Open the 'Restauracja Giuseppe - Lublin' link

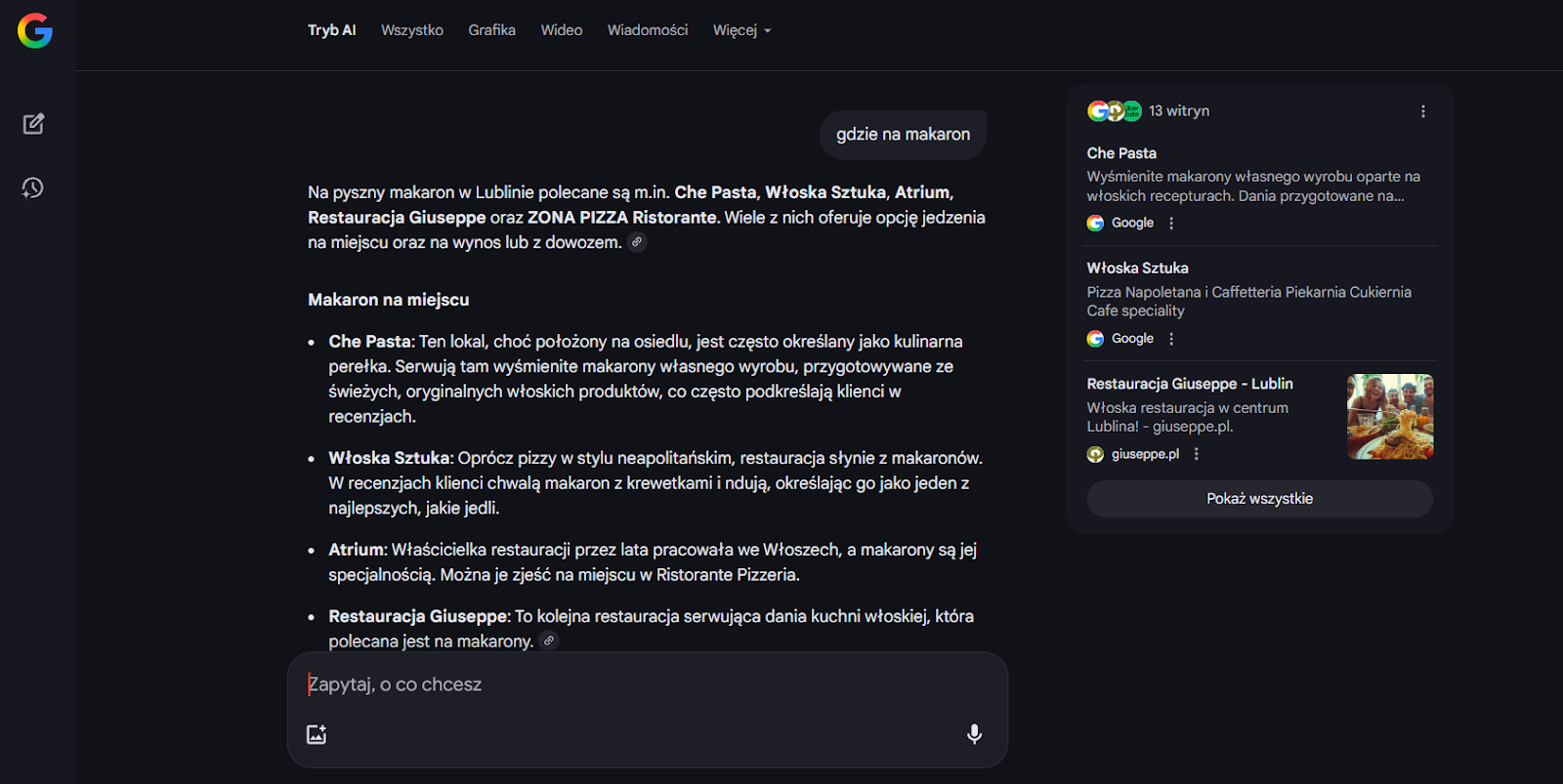point(1189,384)
